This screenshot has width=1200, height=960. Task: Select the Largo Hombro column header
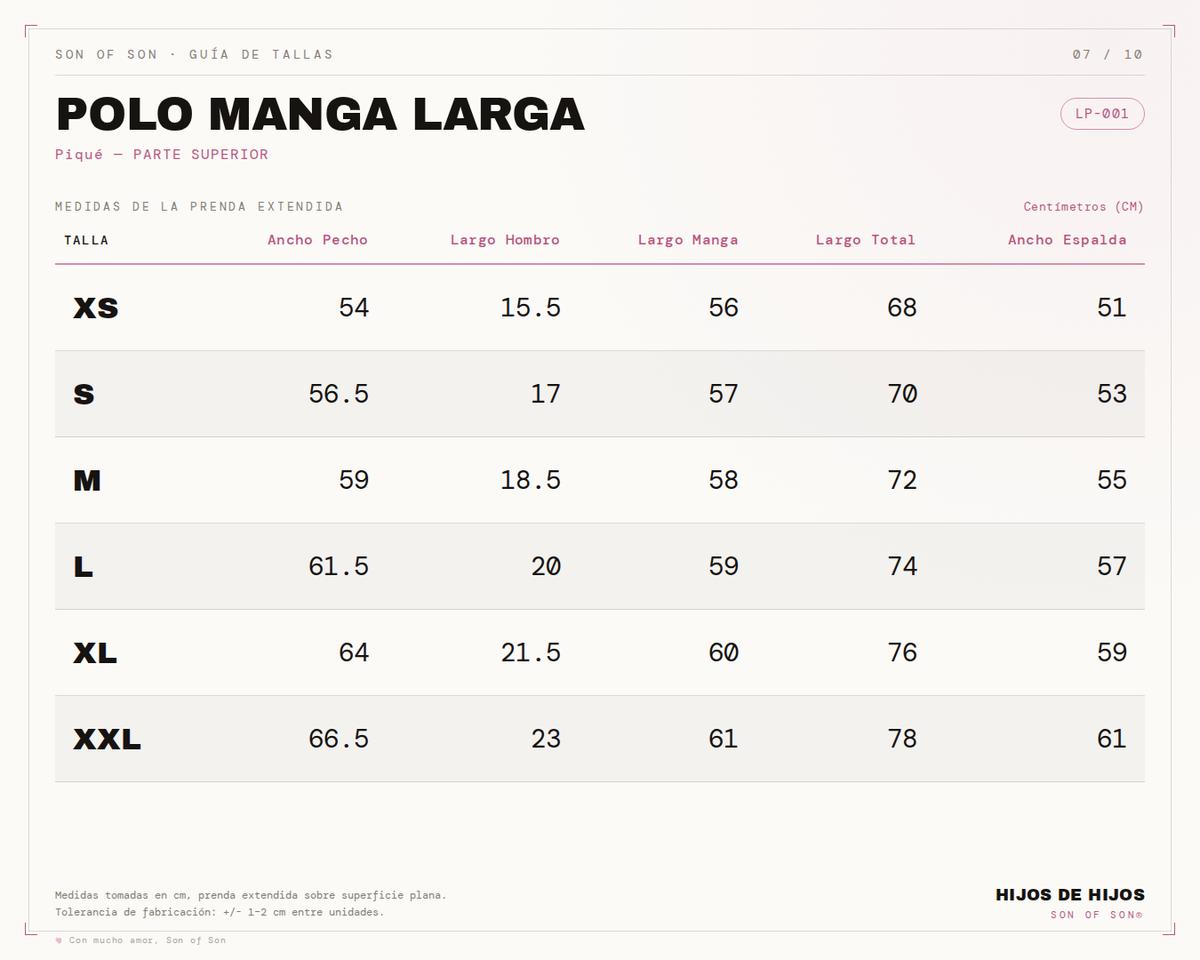pyautogui.click(x=505, y=240)
